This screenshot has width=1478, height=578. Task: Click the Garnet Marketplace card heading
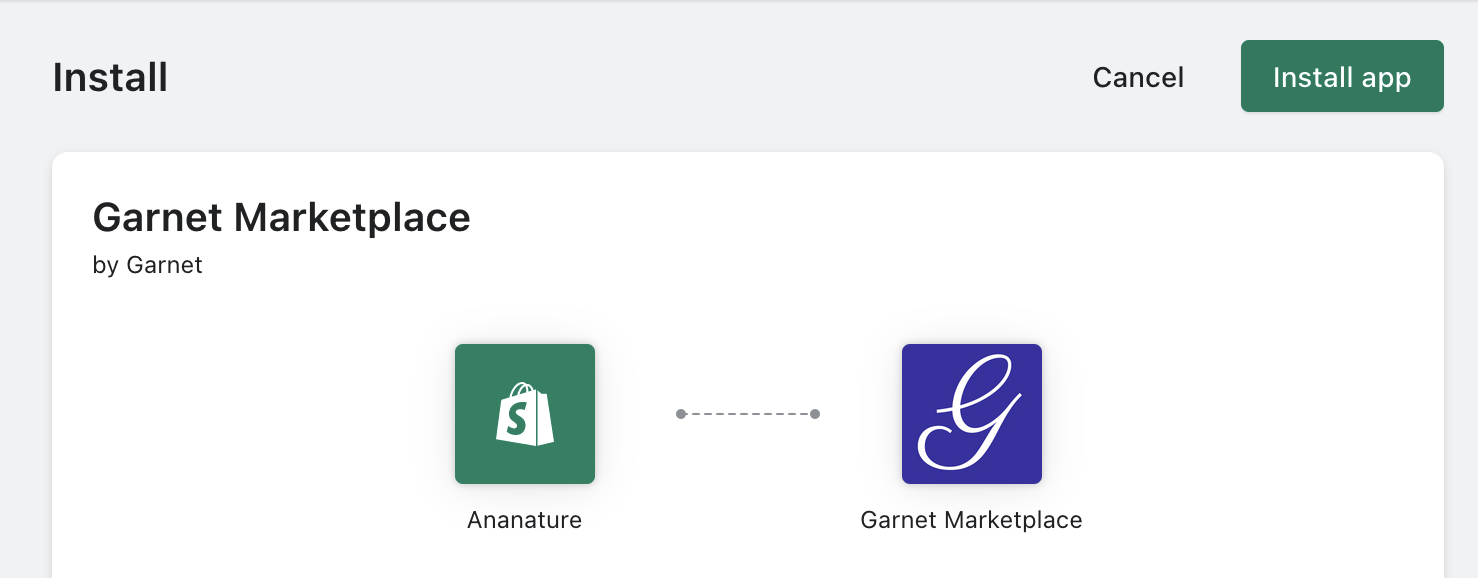pos(281,217)
